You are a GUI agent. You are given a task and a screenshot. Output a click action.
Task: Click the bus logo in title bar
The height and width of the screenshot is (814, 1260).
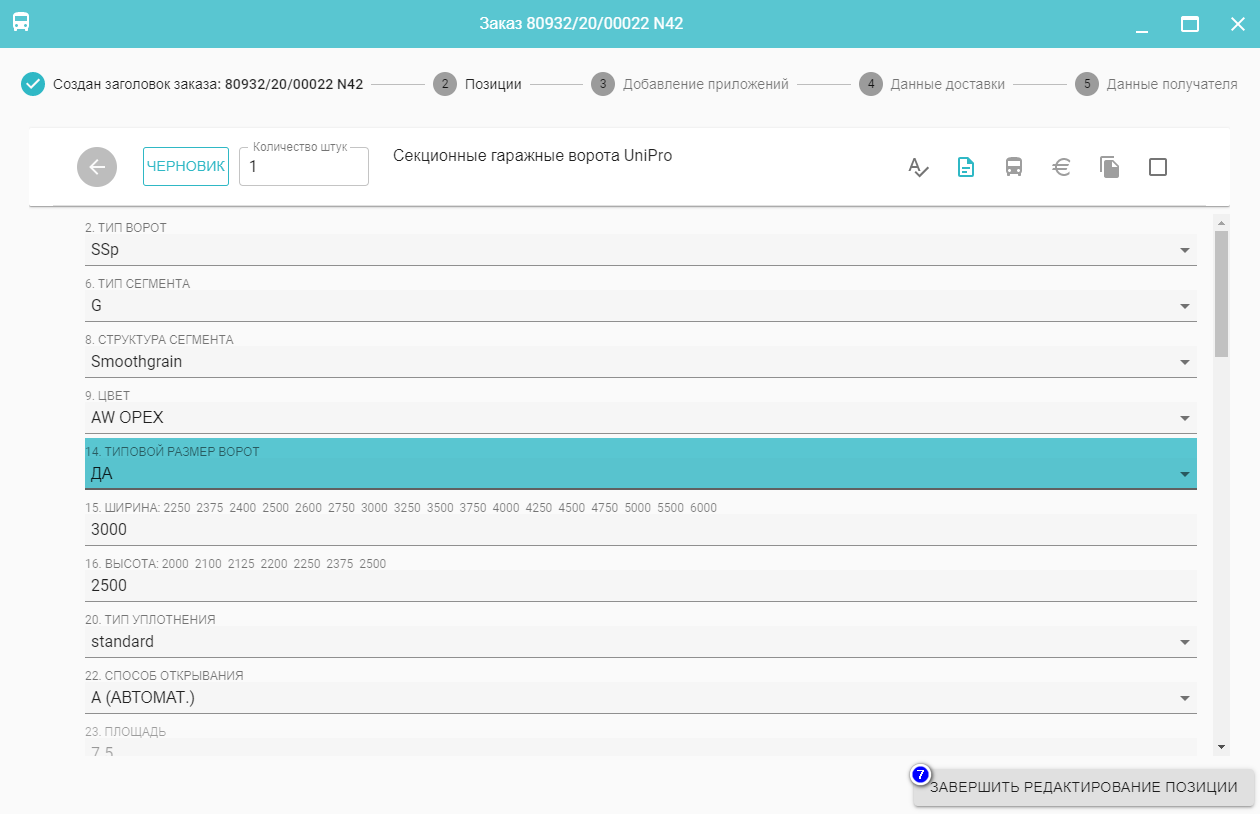click(21, 22)
